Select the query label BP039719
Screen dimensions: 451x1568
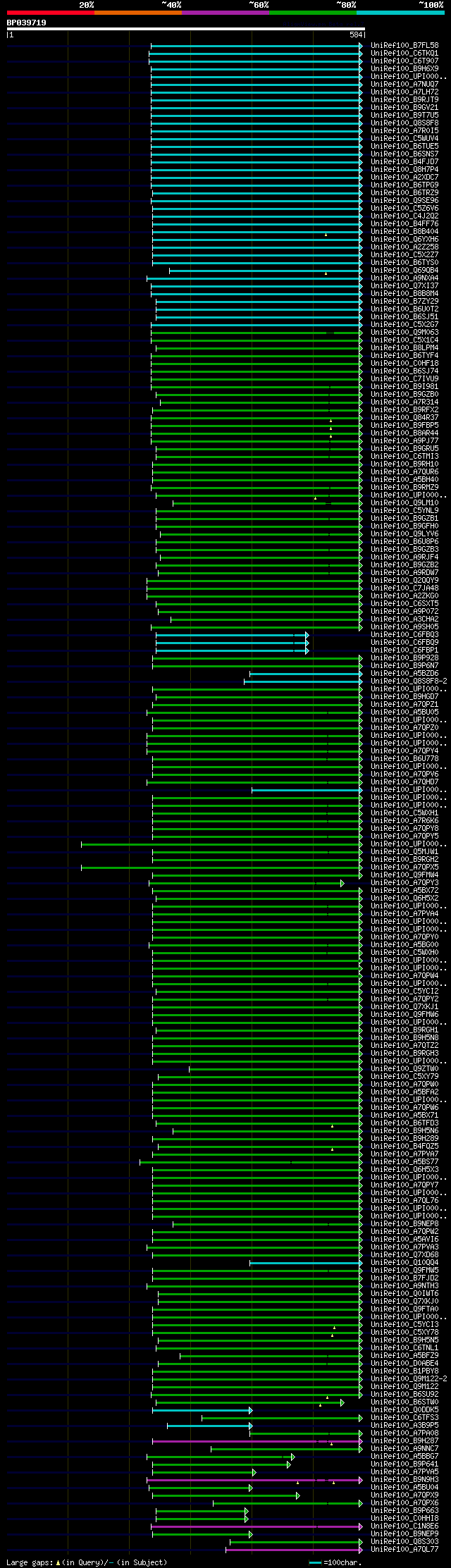tap(27, 23)
